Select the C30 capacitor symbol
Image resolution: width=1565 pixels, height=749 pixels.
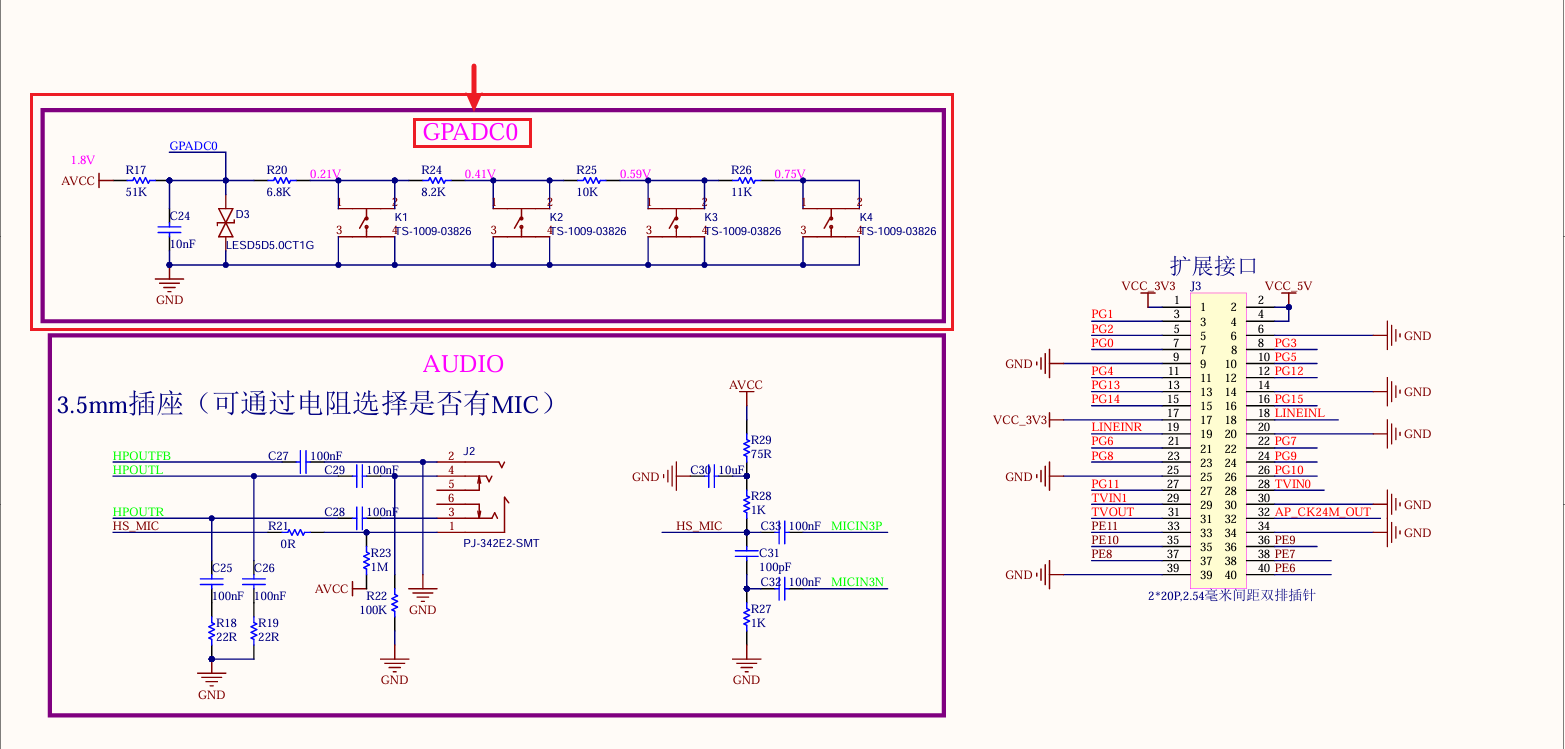click(711, 477)
